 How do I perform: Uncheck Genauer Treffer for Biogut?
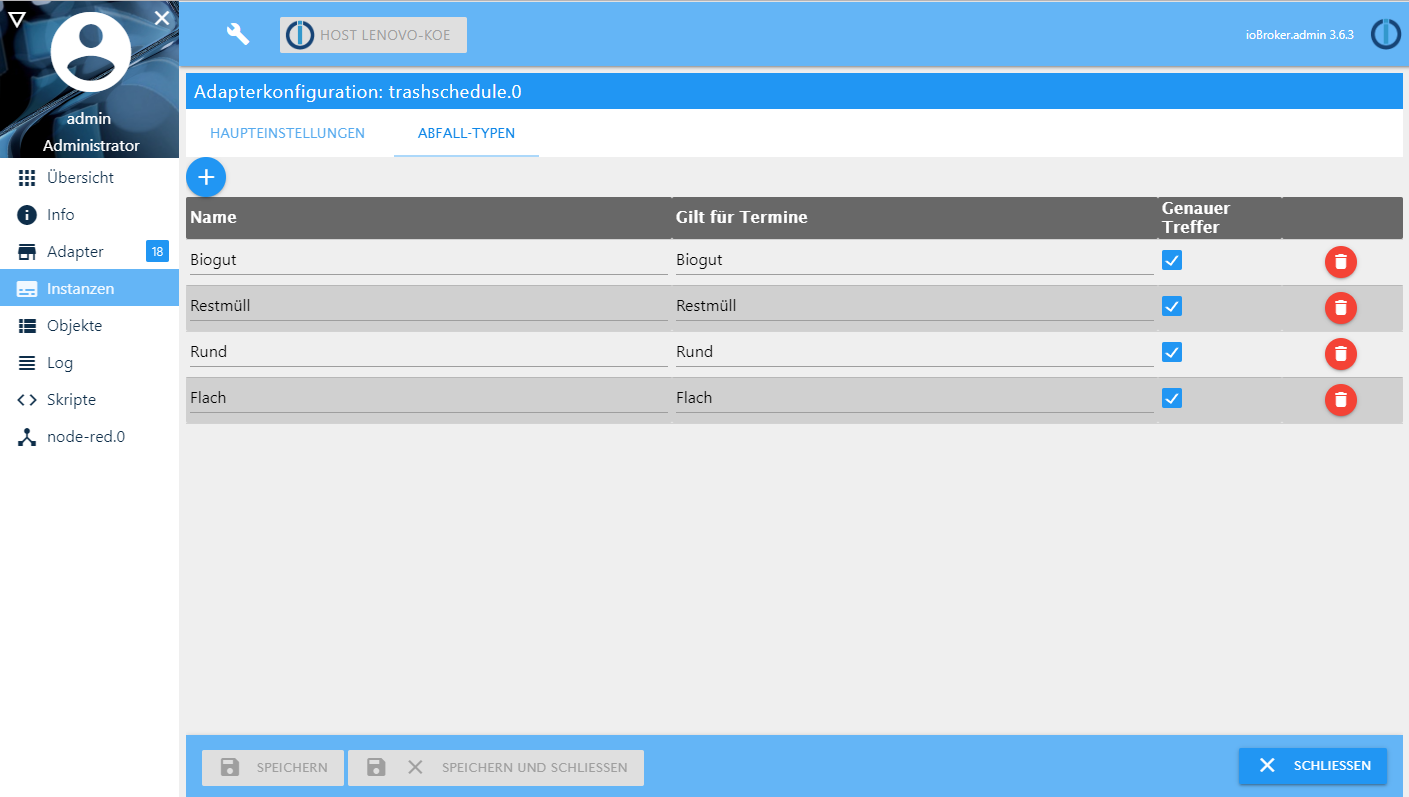(1172, 260)
